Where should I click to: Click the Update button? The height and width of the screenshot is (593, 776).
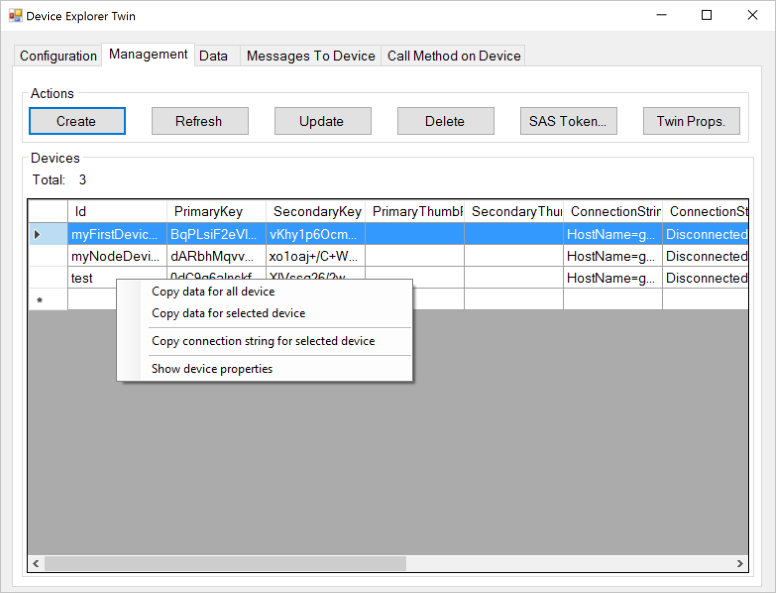tap(323, 121)
